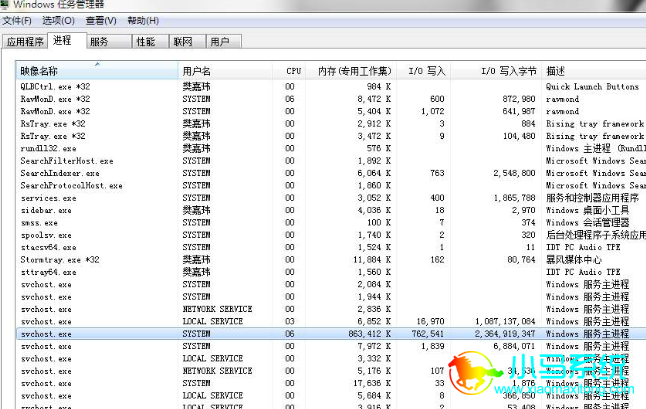Select the SearchIndexer.exe process
This screenshot has width=646, height=409.
pos(331,173)
